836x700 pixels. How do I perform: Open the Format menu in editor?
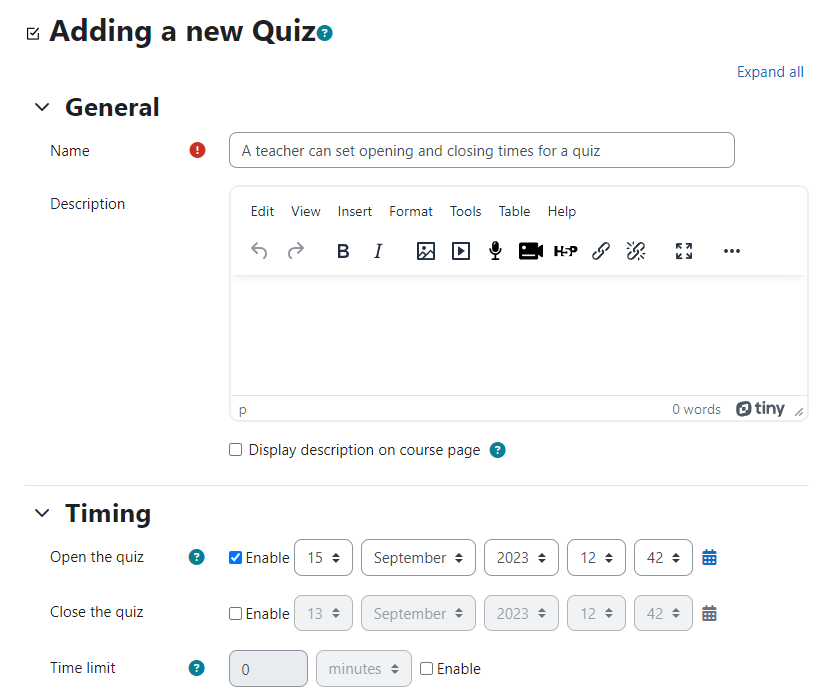[411, 212]
